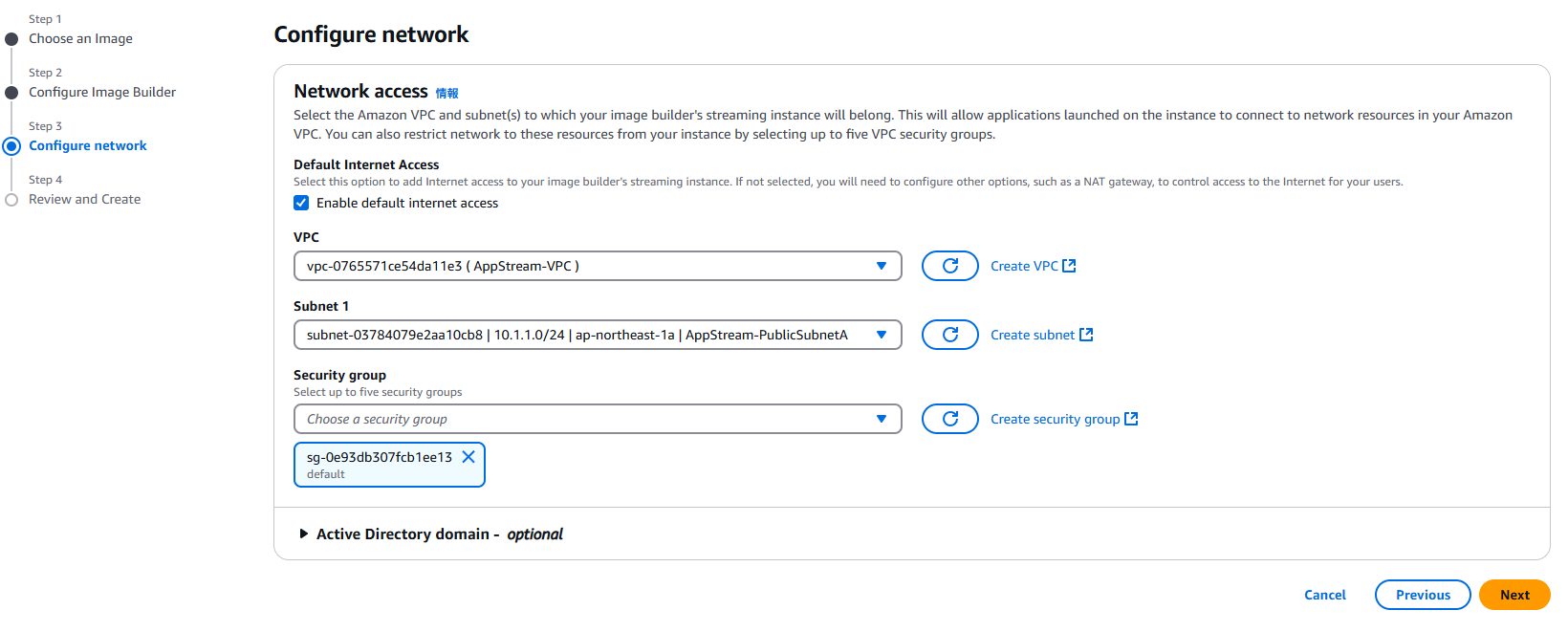Refresh the security group list
Image resolution: width=1568 pixels, height=632 pixels.
pos(949,419)
